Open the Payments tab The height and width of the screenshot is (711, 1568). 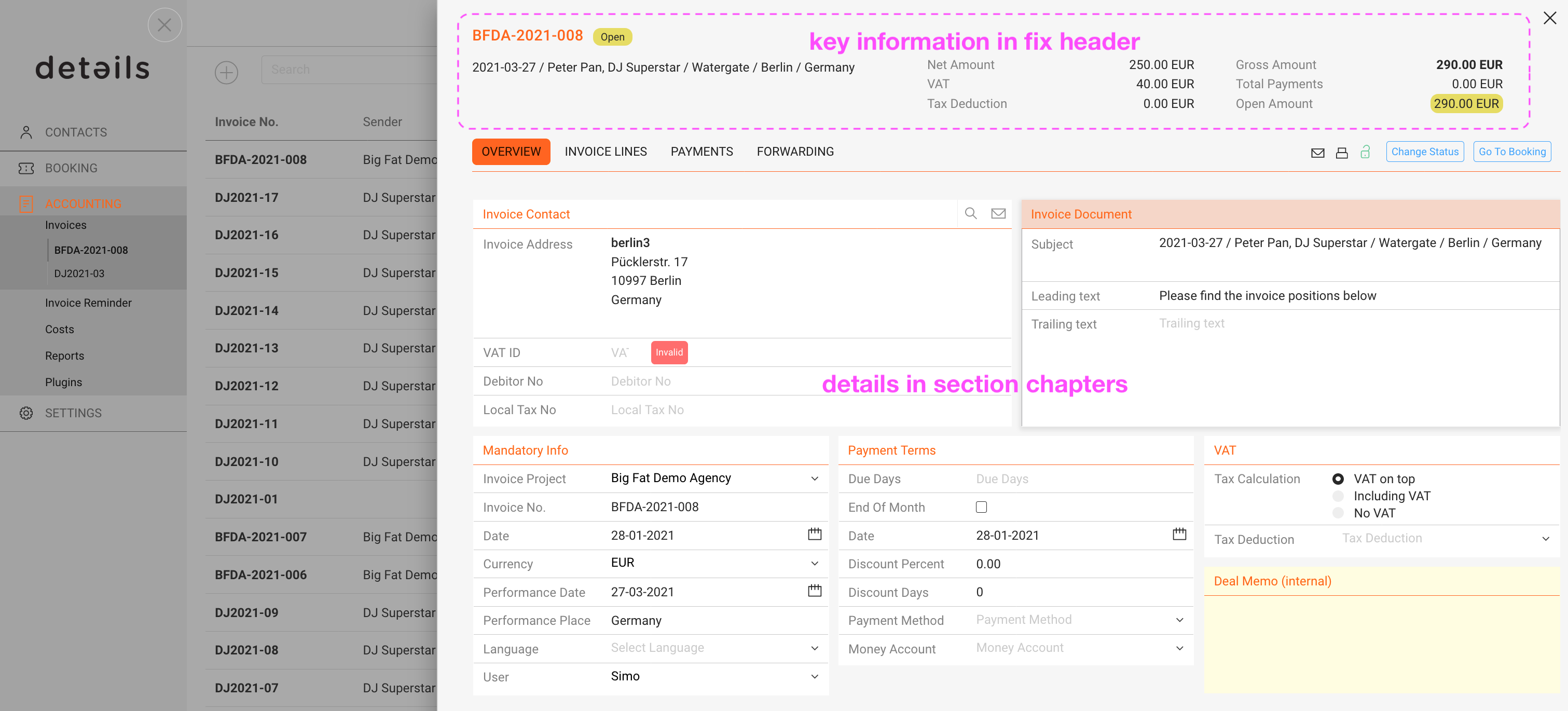(x=702, y=152)
